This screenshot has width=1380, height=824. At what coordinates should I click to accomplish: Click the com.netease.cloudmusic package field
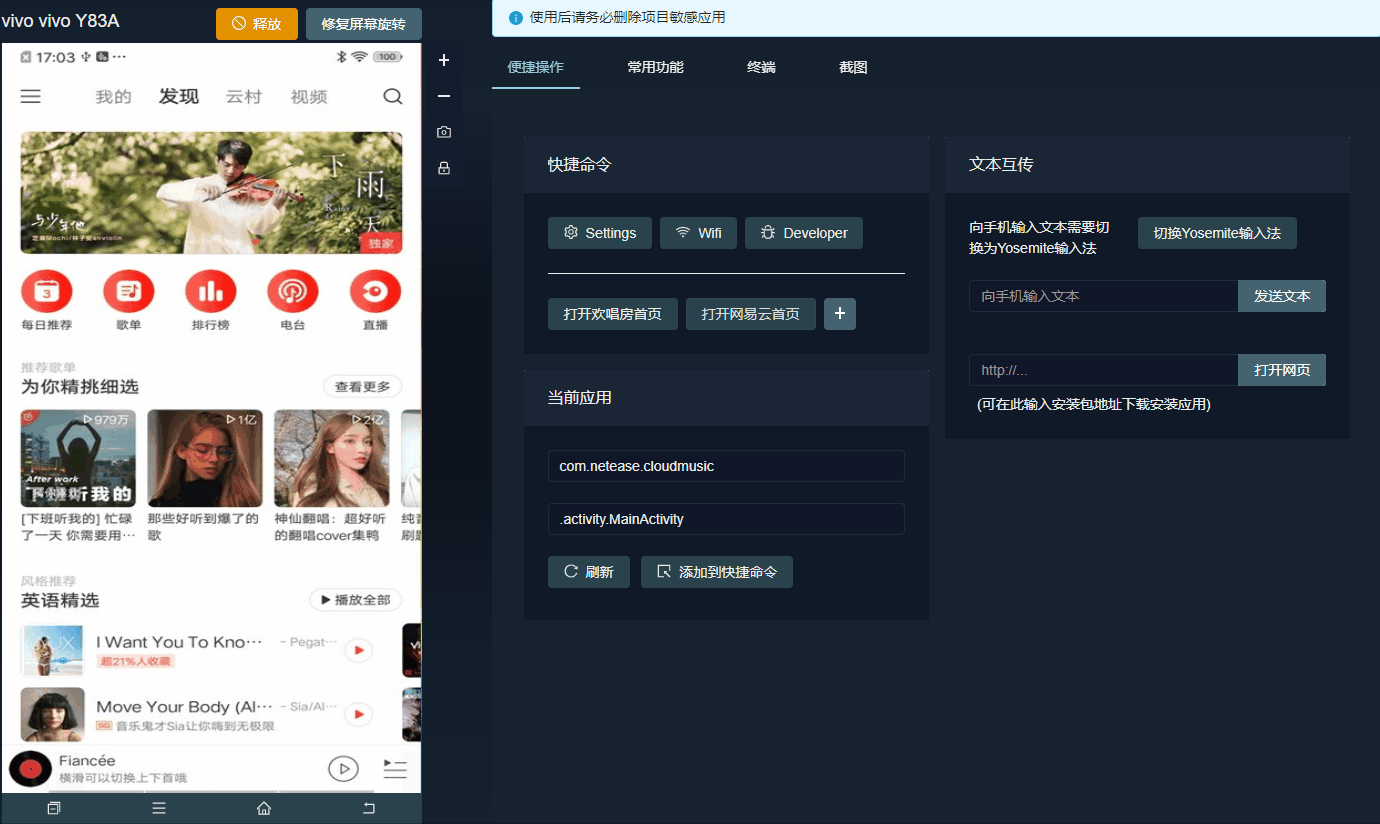point(726,466)
